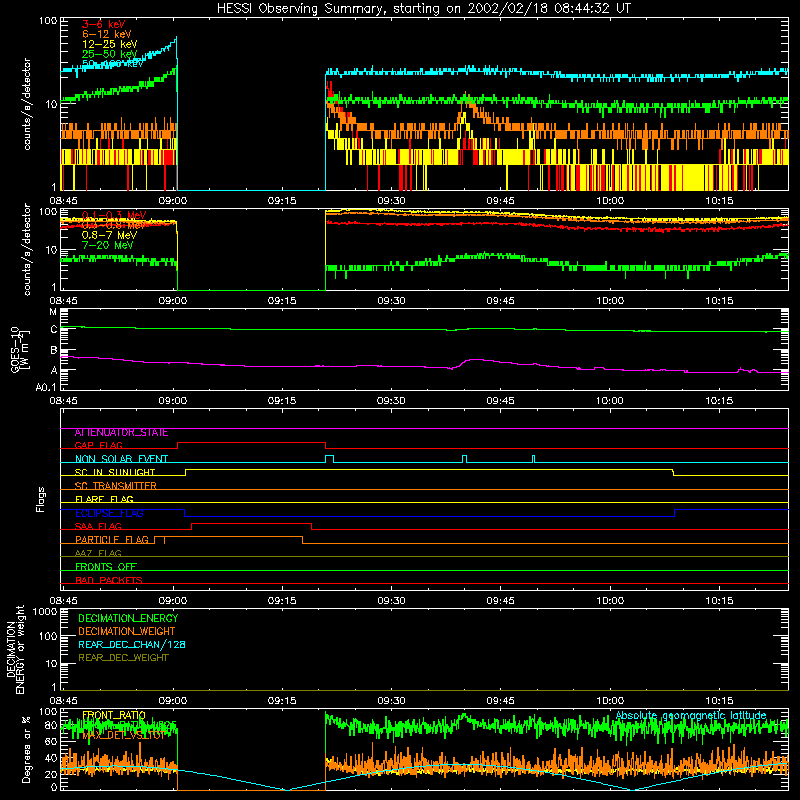Select the '10:00' time label under the GOES panel

(x=610, y=401)
